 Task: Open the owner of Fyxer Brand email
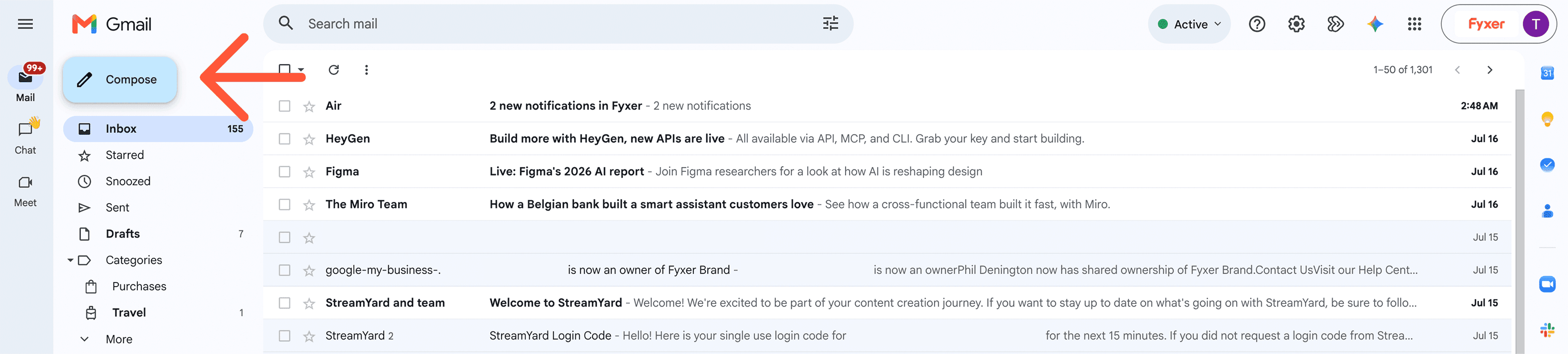pyautogui.click(x=887, y=270)
